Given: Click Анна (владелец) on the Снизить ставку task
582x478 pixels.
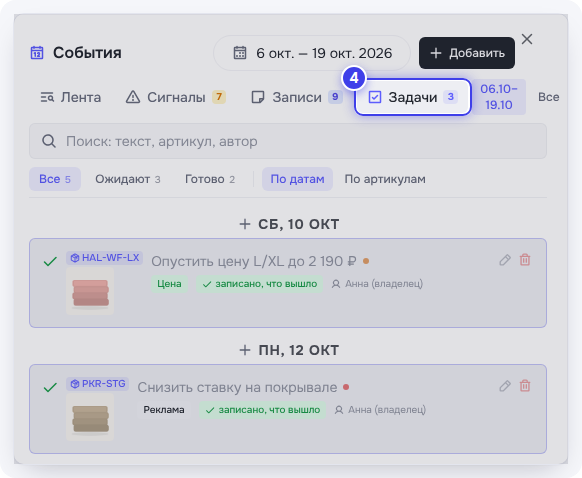Looking at the screenshot, I should 380,410.
